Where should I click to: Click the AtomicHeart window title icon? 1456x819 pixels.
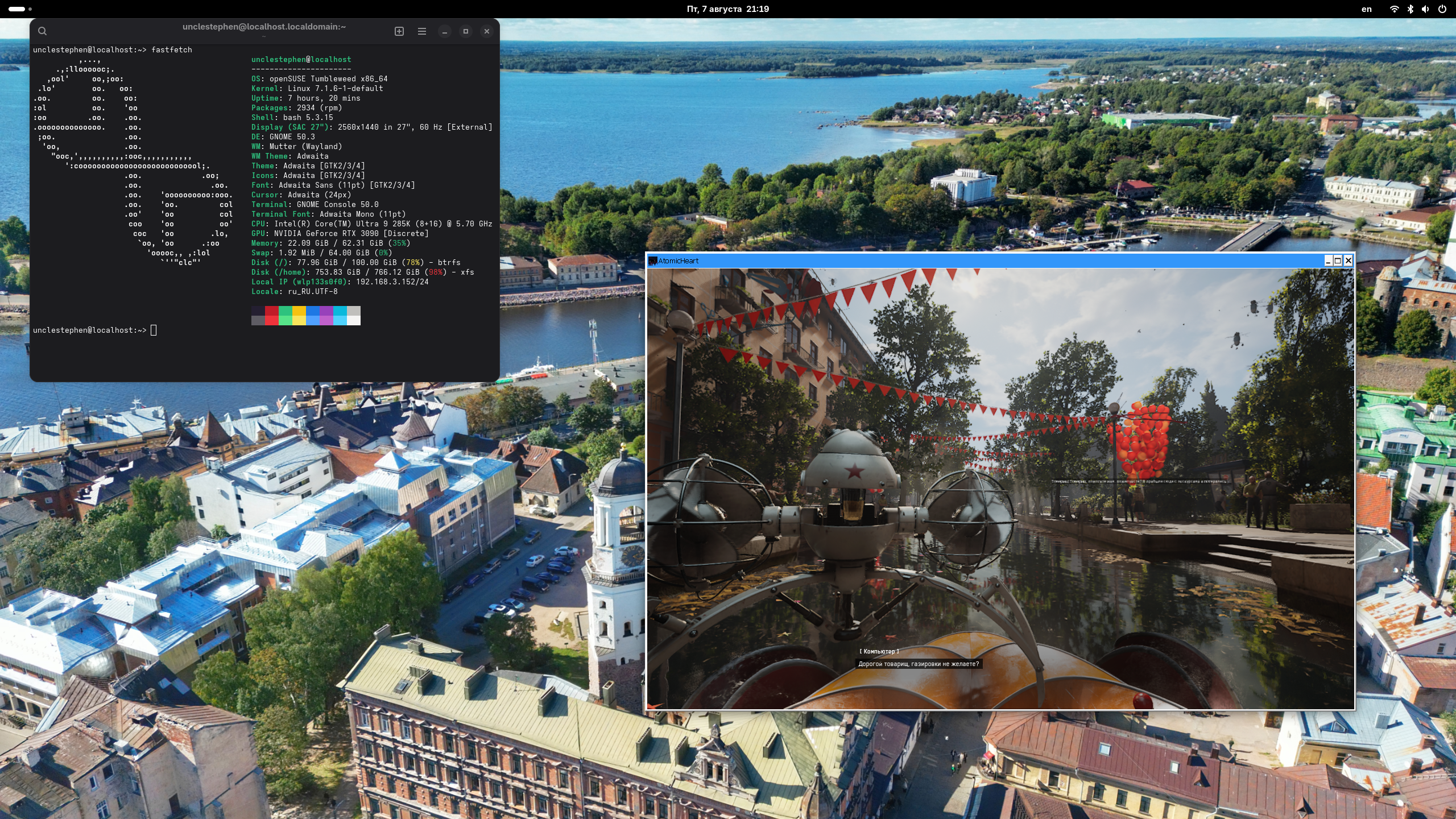pyautogui.click(x=653, y=261)
